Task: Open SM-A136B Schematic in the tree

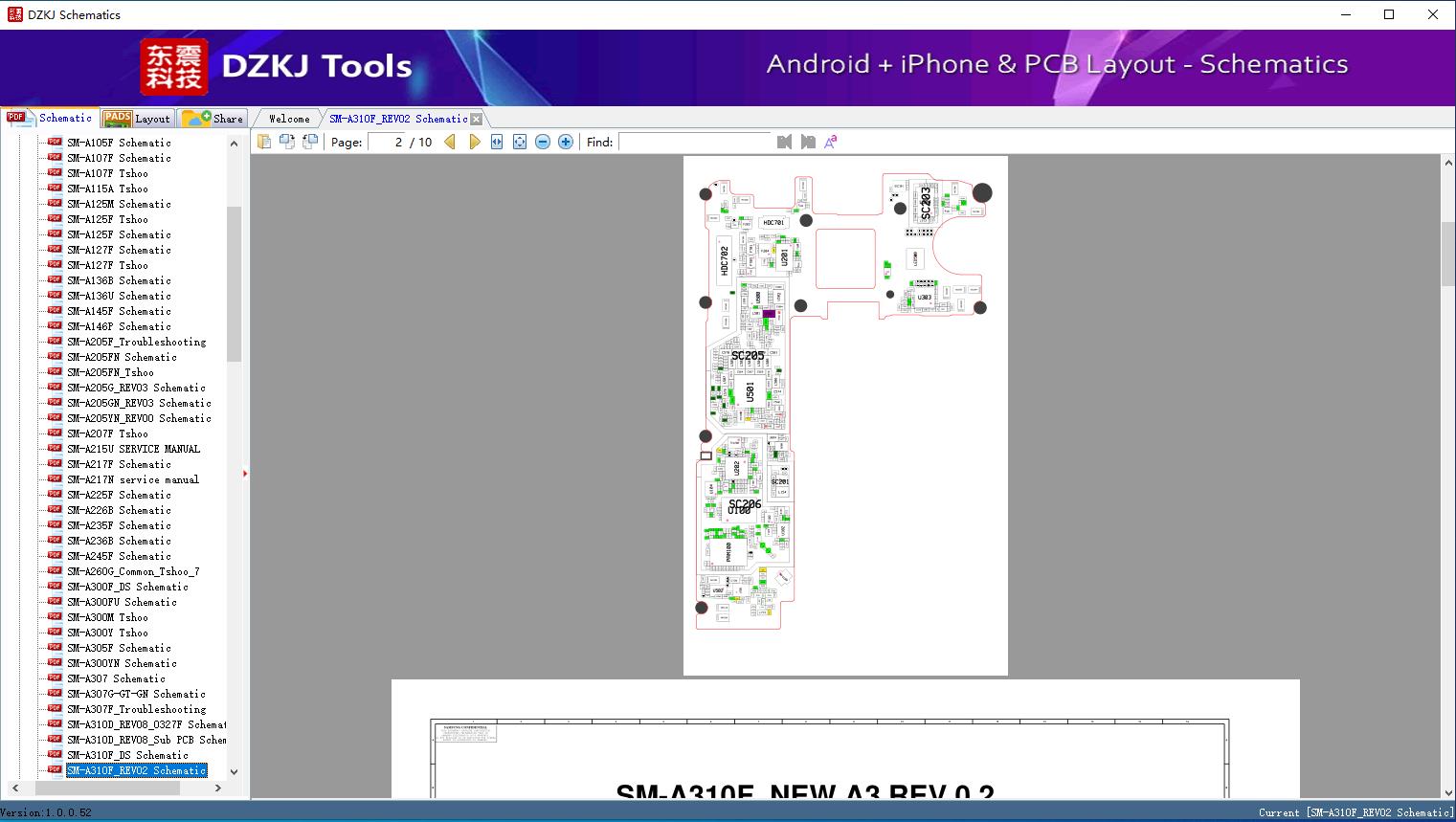Action: 119,280
